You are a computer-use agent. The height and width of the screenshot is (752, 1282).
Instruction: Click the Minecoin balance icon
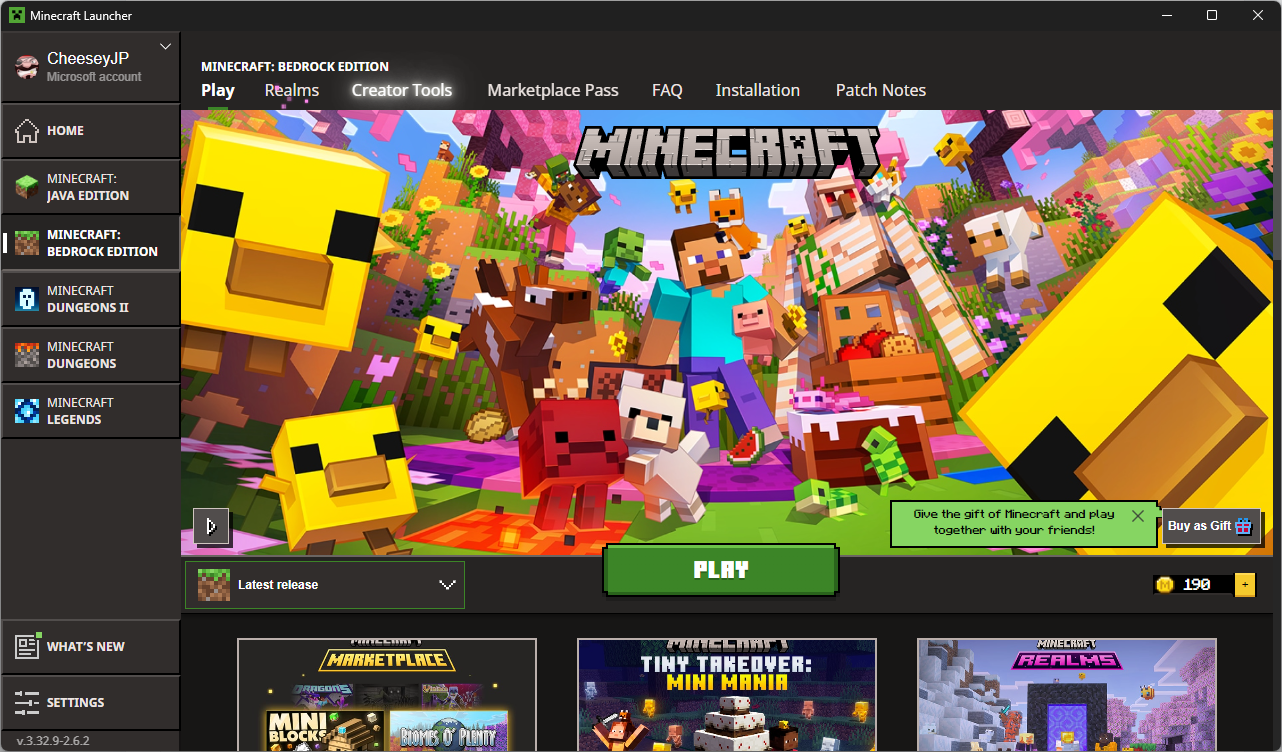click(x=1164, y=585)
